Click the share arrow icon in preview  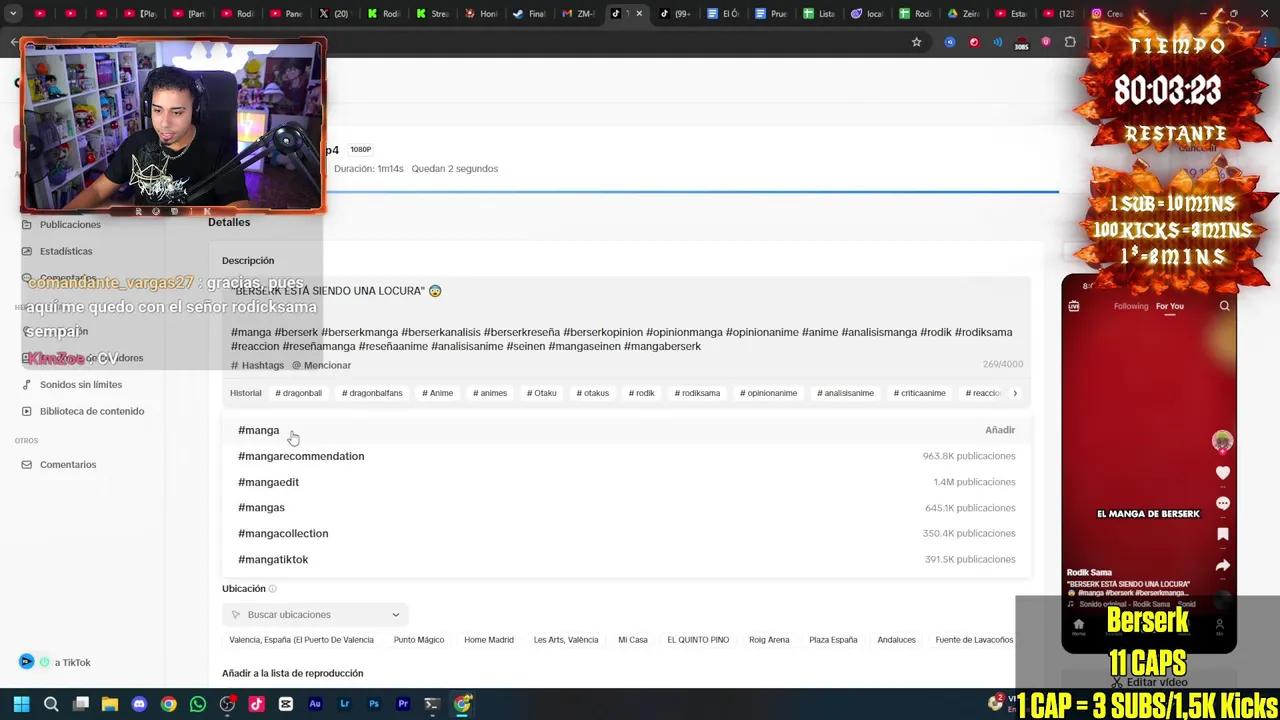[x=1222, y=566]
